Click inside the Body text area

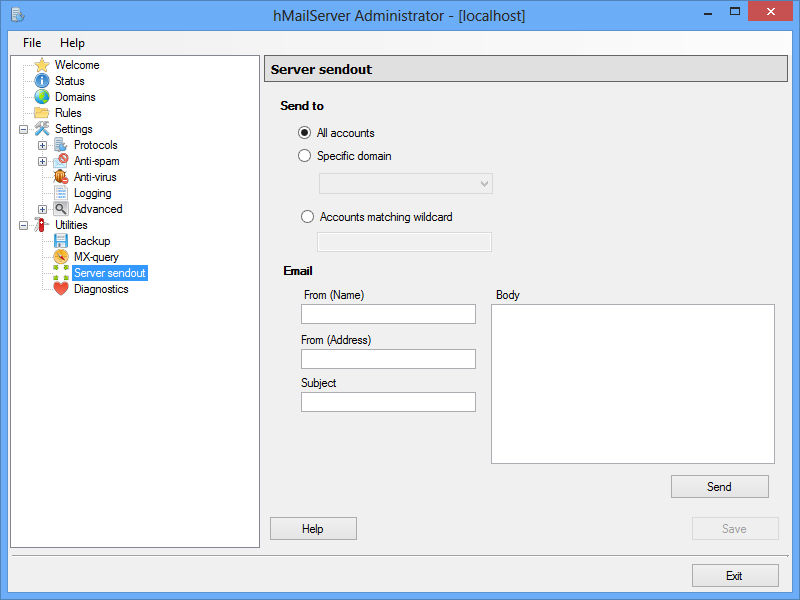pos(632,384)
